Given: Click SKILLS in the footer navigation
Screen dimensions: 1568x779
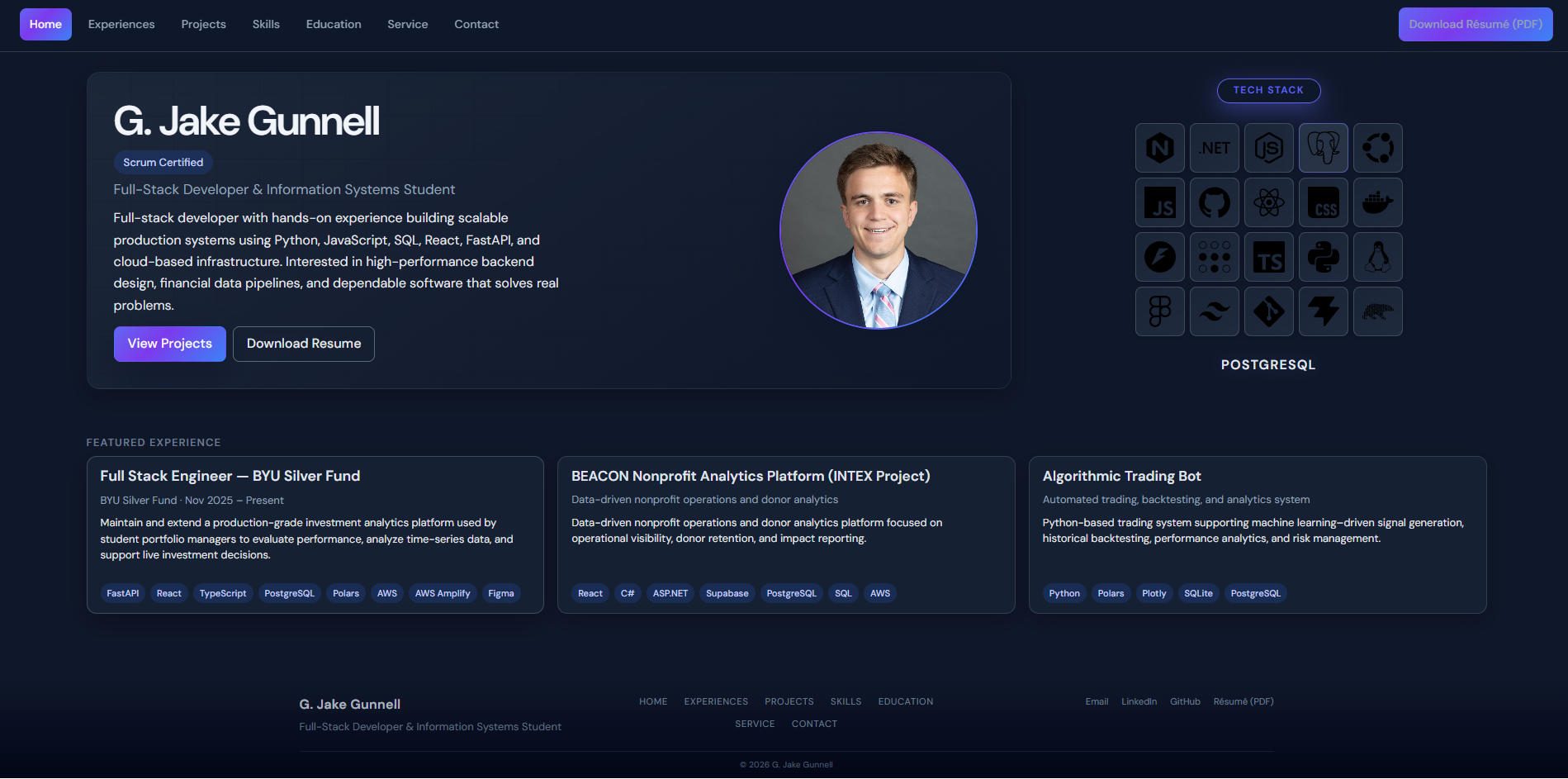Looking at the screenshot, I should tap(846, 701).
